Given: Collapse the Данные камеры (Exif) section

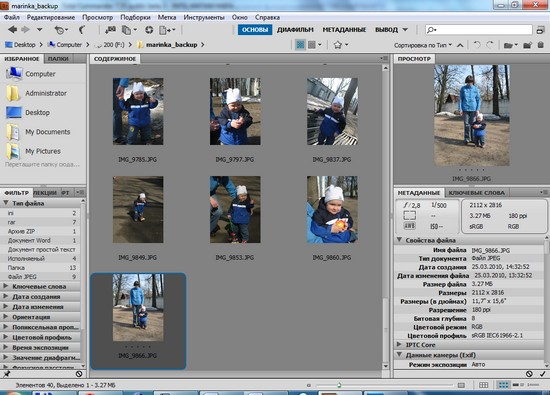Looking at the screenshot, I should pos(400,355).
